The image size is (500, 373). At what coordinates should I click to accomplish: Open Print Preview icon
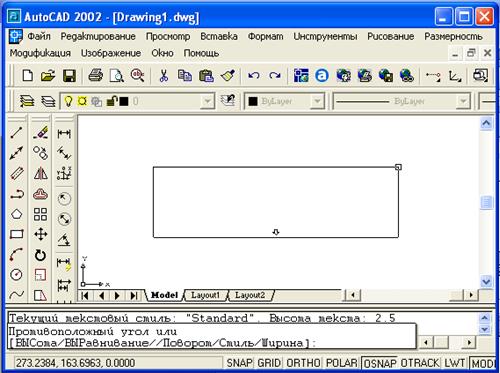[x=117, y=76]
